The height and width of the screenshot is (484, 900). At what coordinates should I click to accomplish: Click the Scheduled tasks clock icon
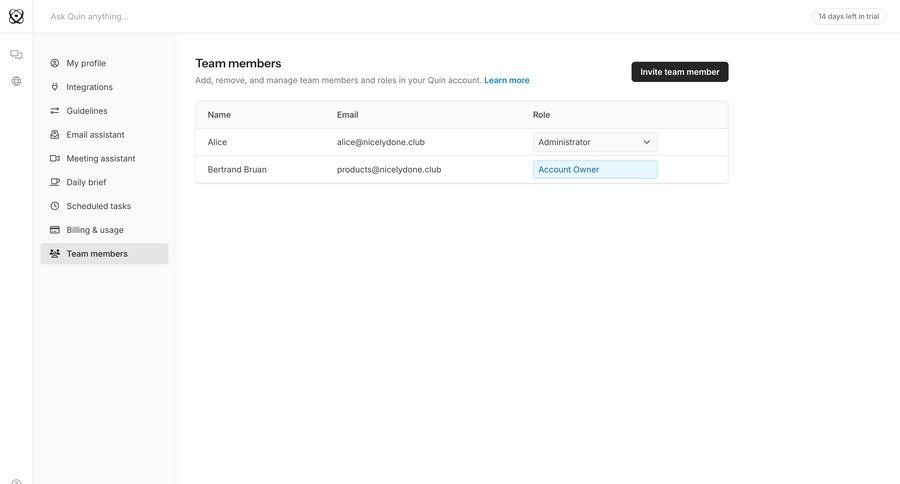tap(55, 206)
